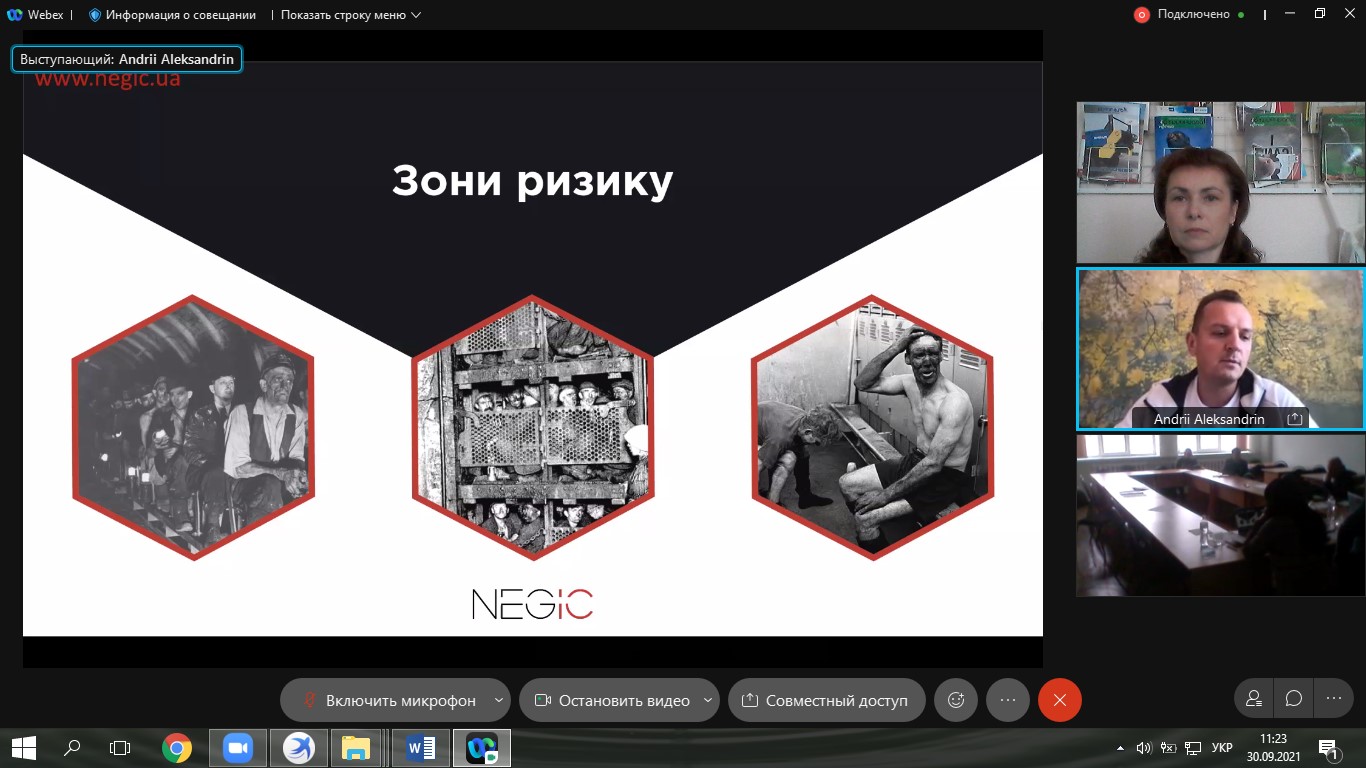Open Zoom from the taskbar

coord(238,748)
